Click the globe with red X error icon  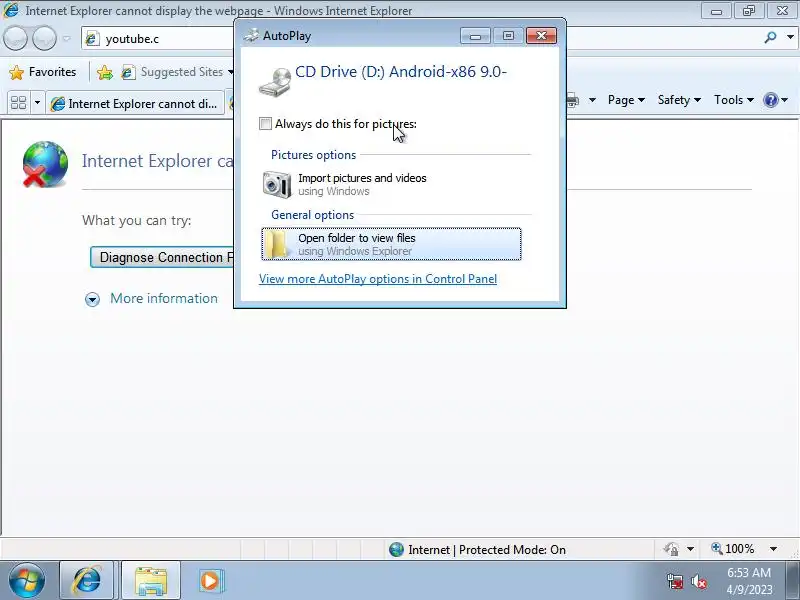44,164
